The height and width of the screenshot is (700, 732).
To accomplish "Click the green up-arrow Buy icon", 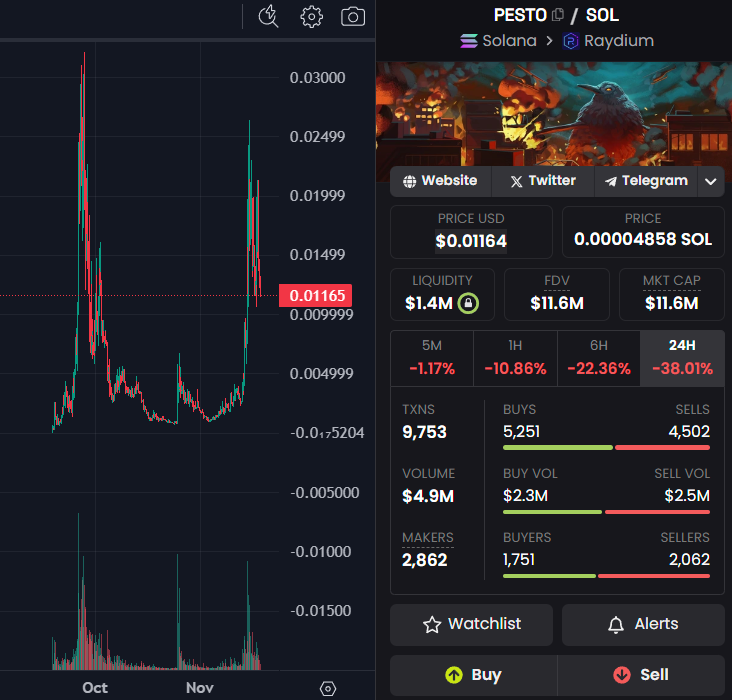I will click(x=454, y=675).
